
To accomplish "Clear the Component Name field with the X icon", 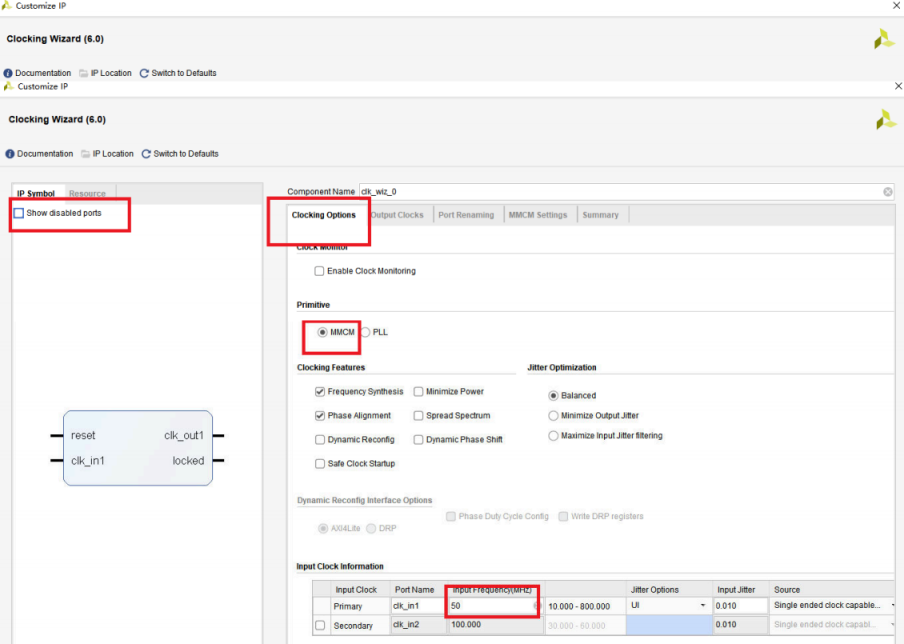I will tap(887, 191).
